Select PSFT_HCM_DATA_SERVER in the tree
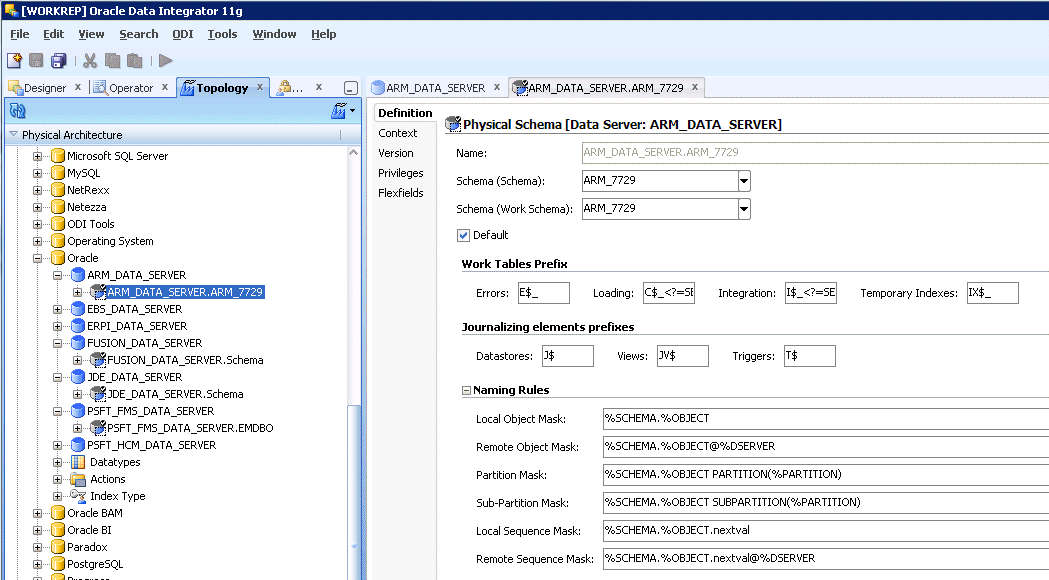 150,445
